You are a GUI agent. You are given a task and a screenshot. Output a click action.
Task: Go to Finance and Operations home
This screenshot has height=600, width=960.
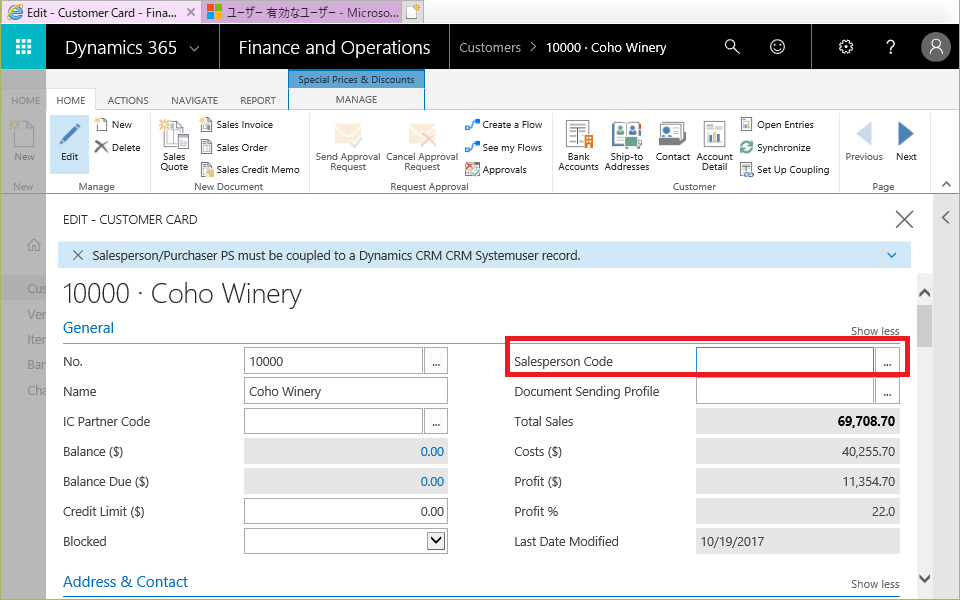(334, 47)
